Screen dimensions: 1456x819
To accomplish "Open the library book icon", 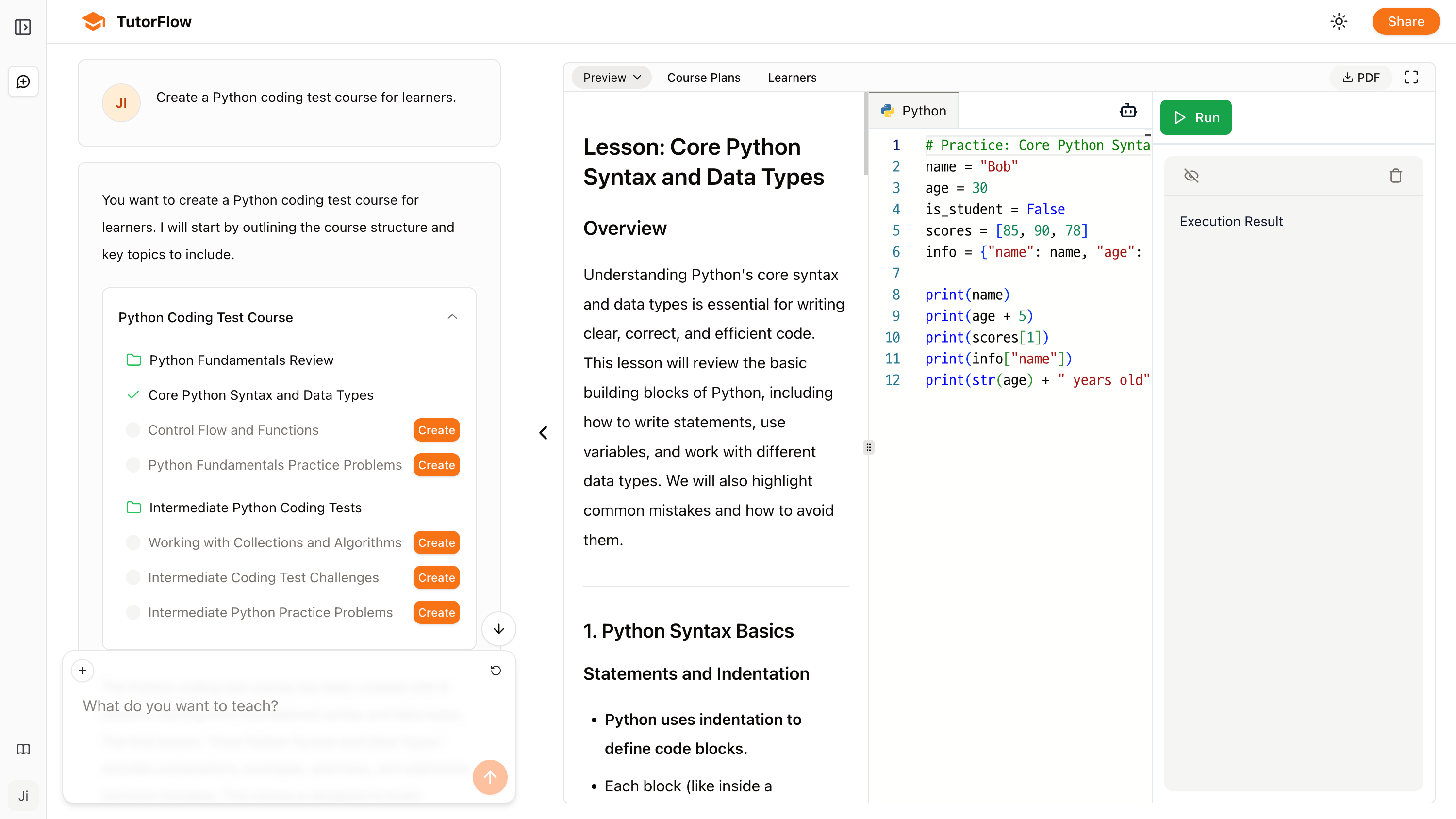I will (x=23, y=749).
